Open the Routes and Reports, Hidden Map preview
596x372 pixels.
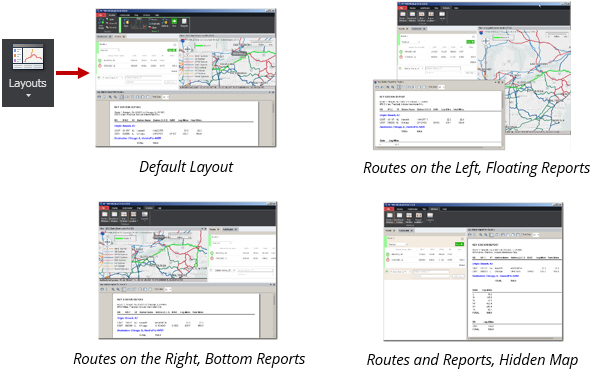pyautogui.click(x=473, y=271)
